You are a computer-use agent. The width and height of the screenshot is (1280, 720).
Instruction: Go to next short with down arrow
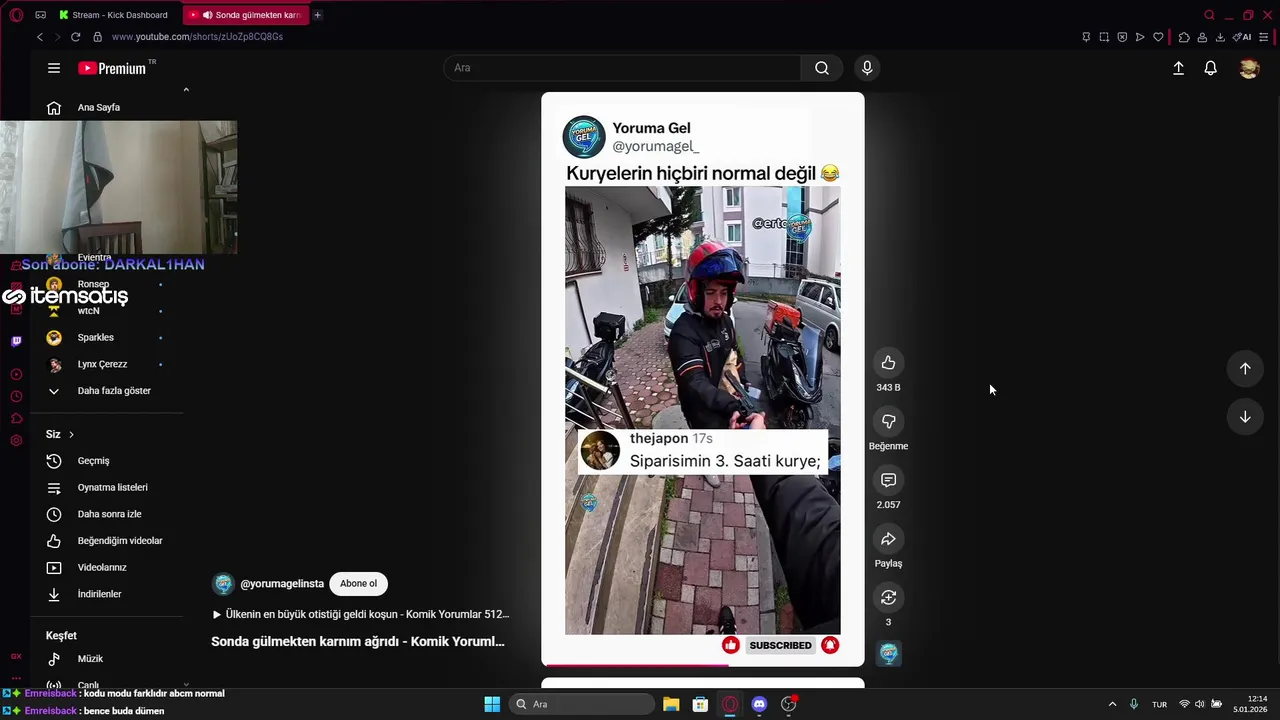[1245, 417]
